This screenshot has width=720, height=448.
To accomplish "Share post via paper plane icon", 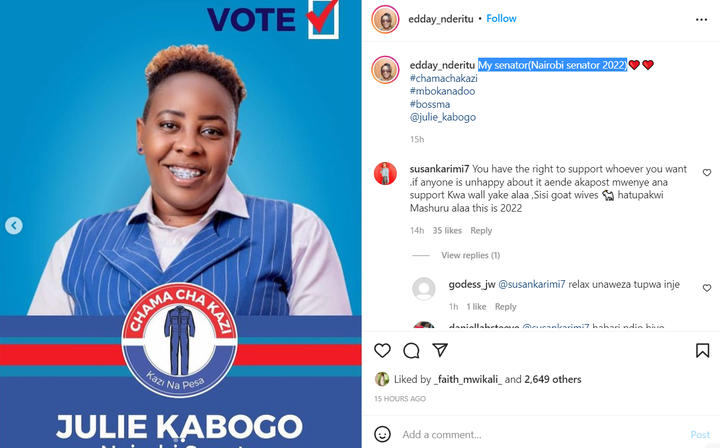I will [440, 350].
